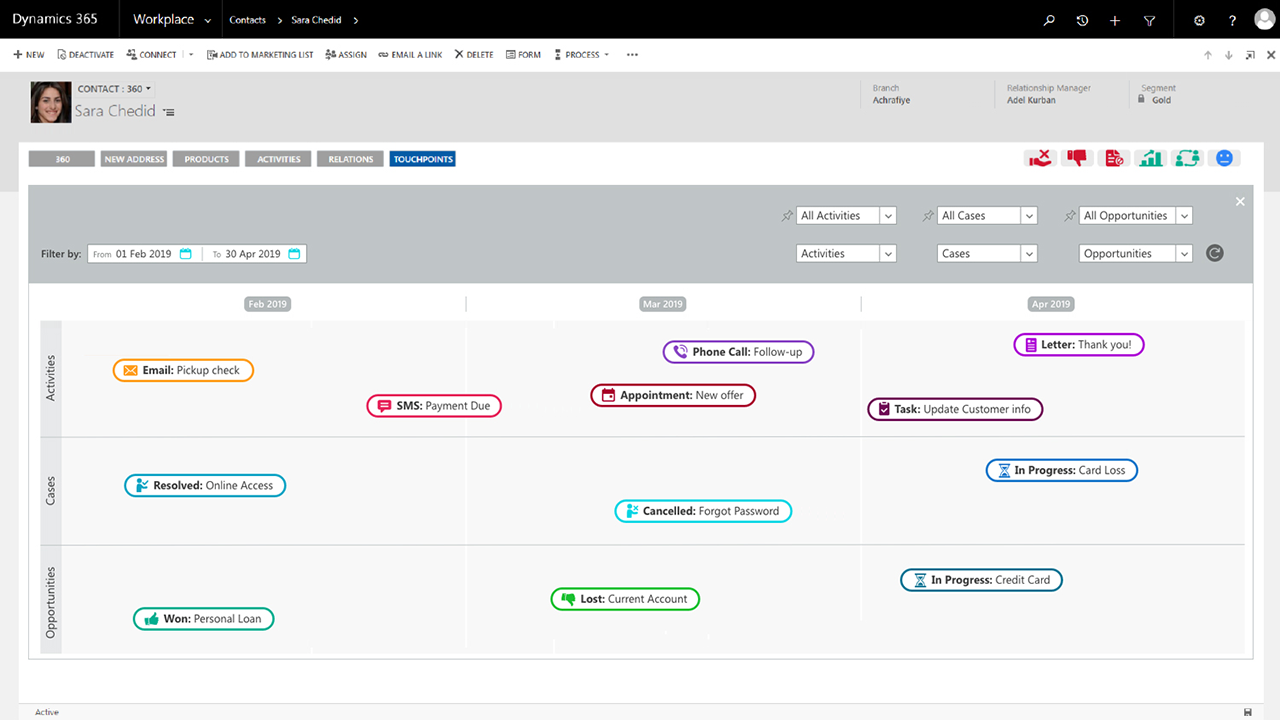Click the search magnifier icon in top bar

1049,20
